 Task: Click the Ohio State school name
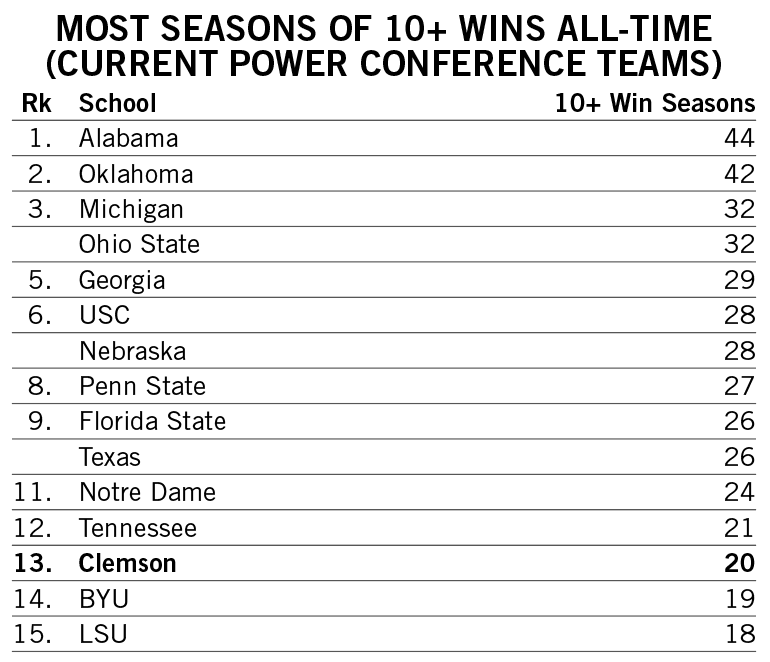(139, 245)
